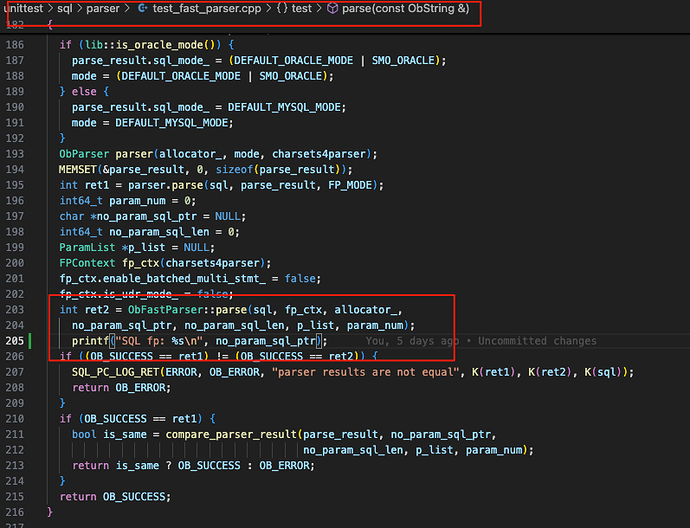The width and height of the screenshot is (690, 528).
Task: Click the method cube icon before parse
Action: tap(331, 10)
